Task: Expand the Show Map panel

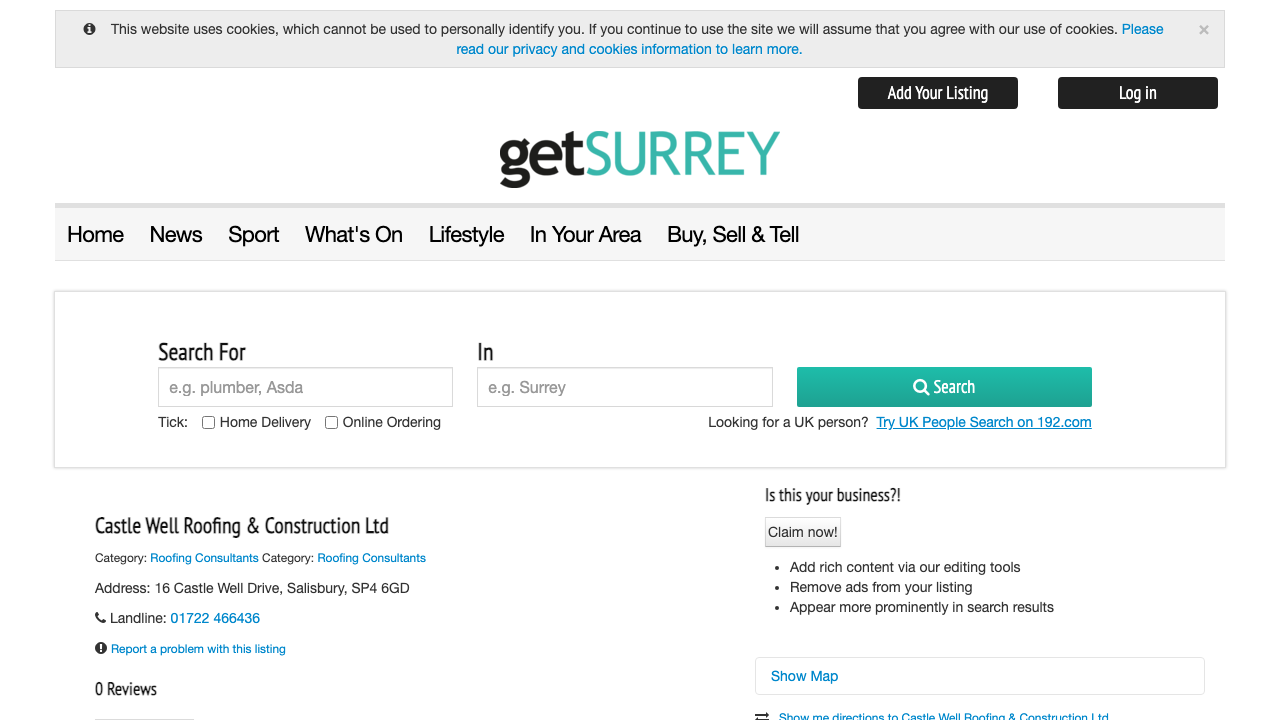Action: pyautogui.click(x=804, y=676)
